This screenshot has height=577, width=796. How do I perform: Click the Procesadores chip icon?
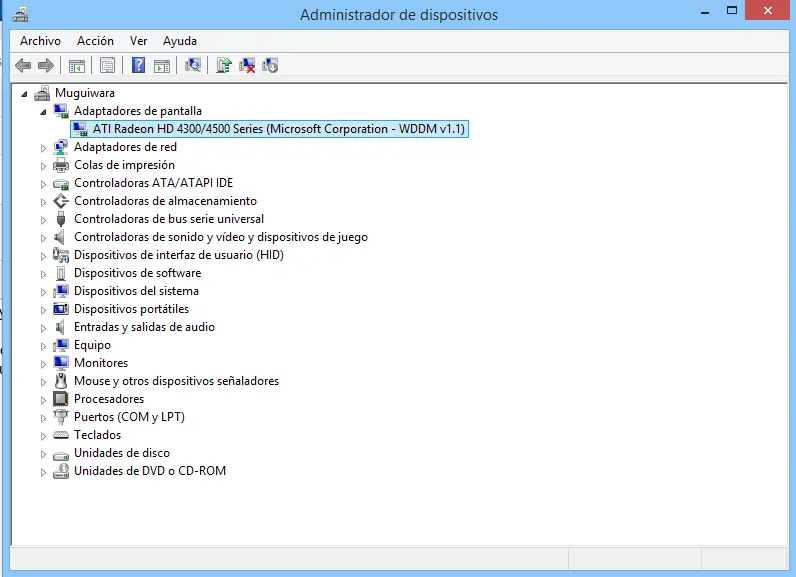pyautogui.click(x=61, y=399)
